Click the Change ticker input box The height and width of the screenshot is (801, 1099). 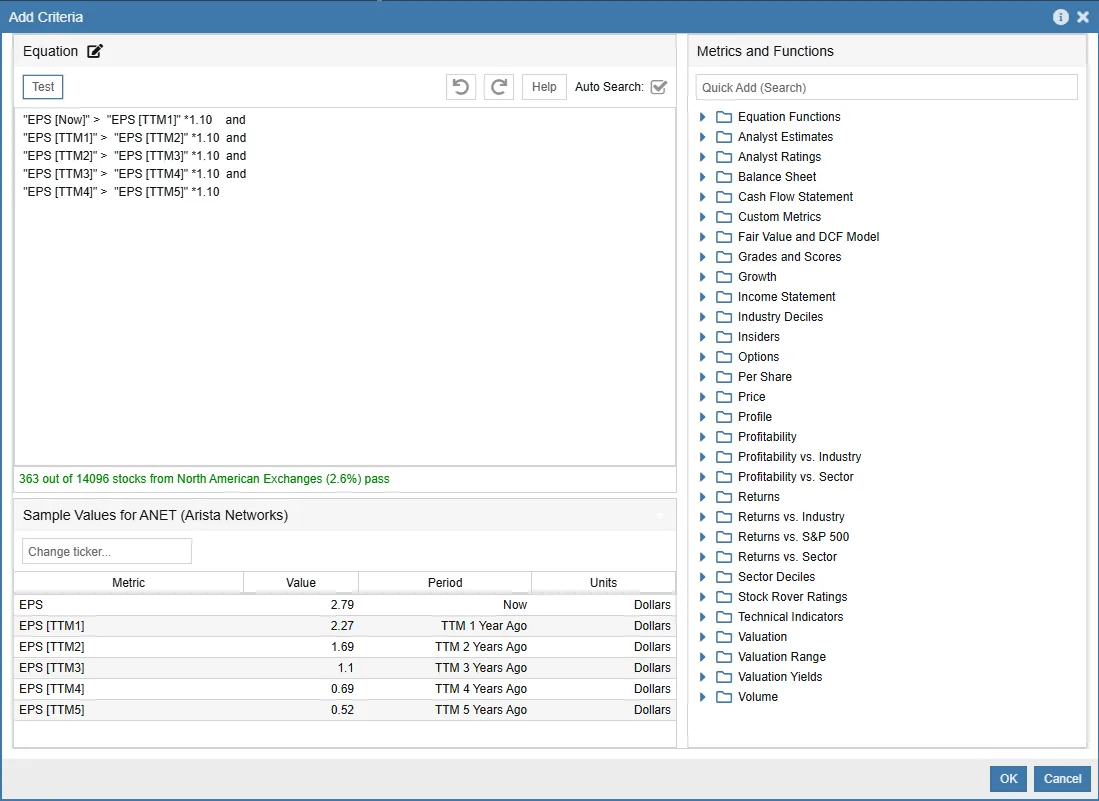tap(107, 552)
